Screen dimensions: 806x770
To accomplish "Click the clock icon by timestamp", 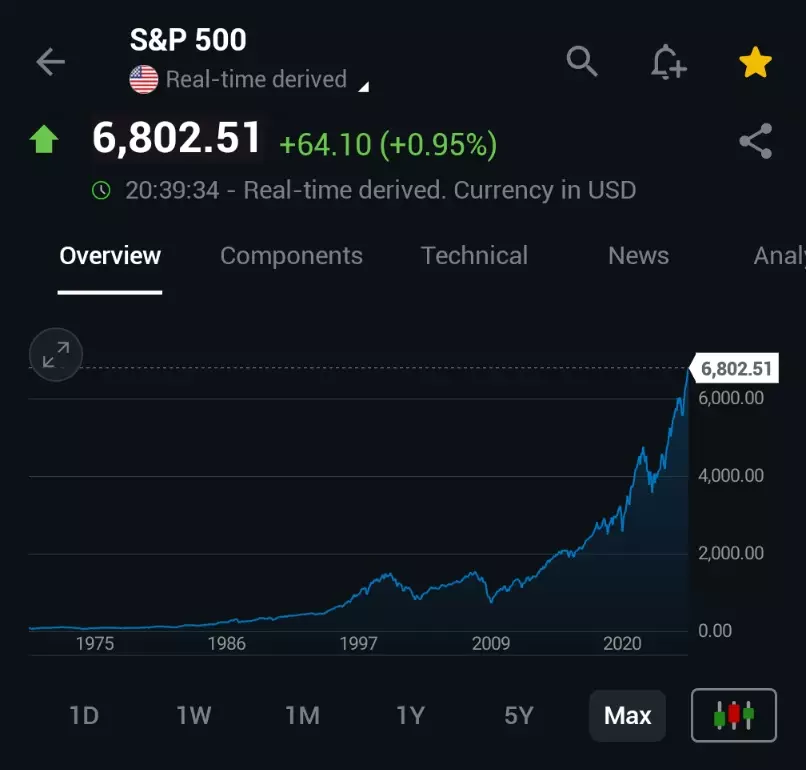I will [101, 190].
